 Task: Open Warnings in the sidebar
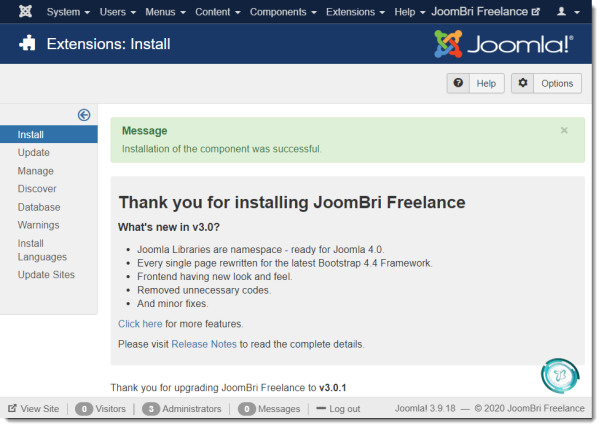[x=38, y=225]
